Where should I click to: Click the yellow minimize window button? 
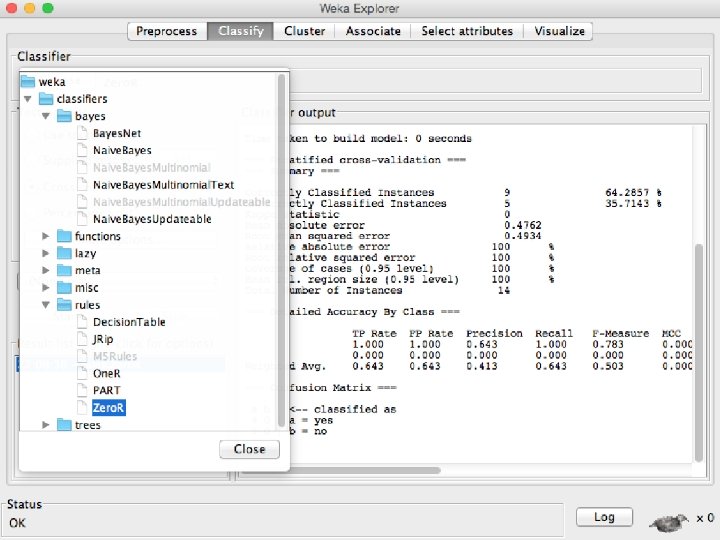[x=29, y=8]
